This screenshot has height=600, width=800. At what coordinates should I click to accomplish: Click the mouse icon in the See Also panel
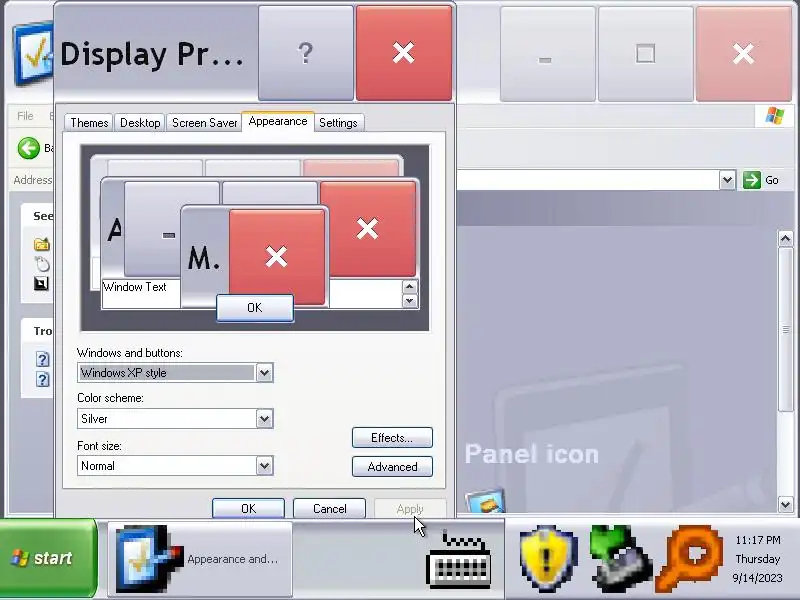click(42, 264)
